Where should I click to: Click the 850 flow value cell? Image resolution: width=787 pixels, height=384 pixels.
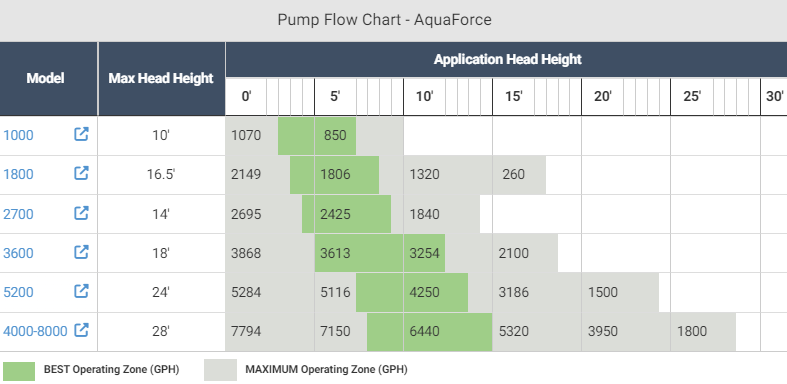(335, 136)
